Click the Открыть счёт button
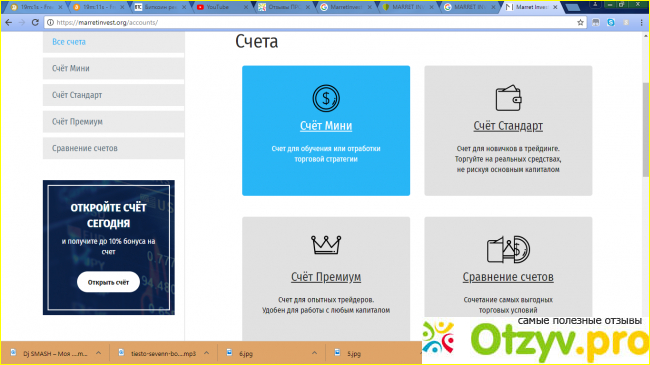 coord(108,282)
